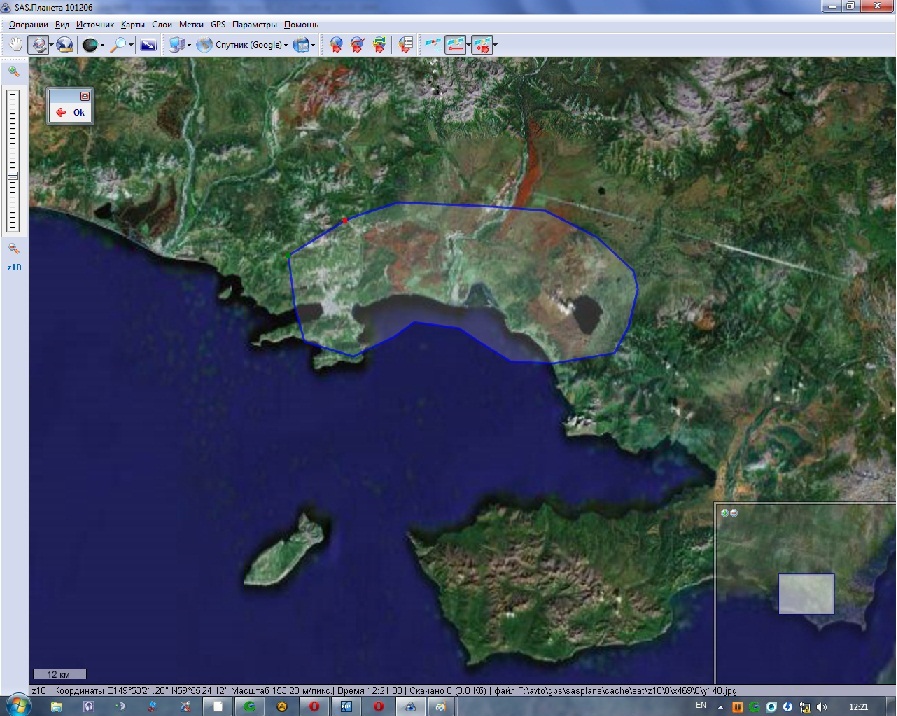
Task: Click the add placemark icon
Action: point(336,45)
